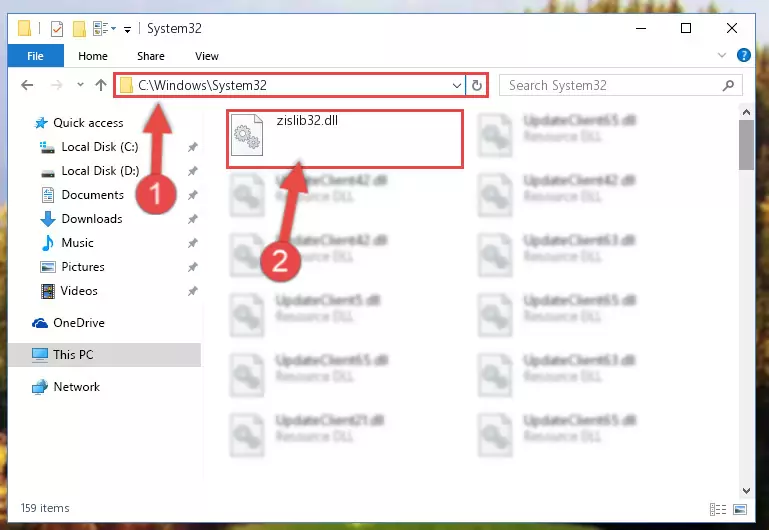Switch to the Home ribbon tab
Screen dimensions: 769x530
tap(93, 56)
